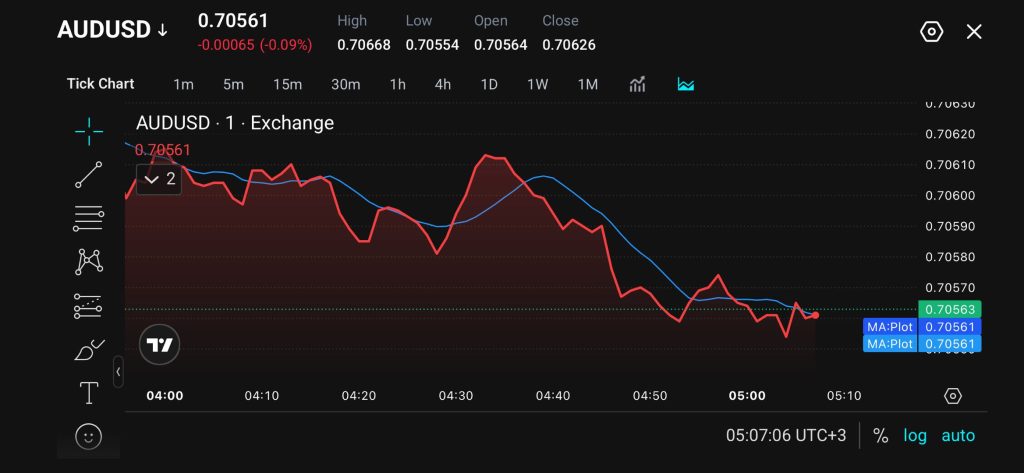This screenshot has width=1024, height=473.
Task: Switch to 30m timeframe
Action: coord(345,84)
